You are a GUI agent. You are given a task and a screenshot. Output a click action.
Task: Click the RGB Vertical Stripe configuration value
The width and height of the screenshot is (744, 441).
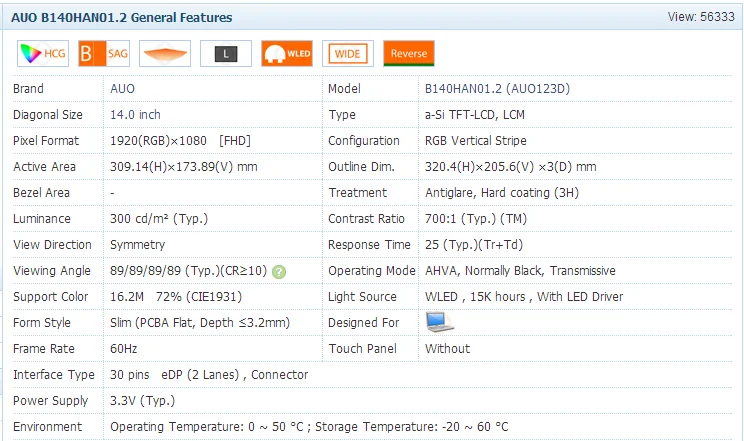pyautogui.click(x=476, y=141)
